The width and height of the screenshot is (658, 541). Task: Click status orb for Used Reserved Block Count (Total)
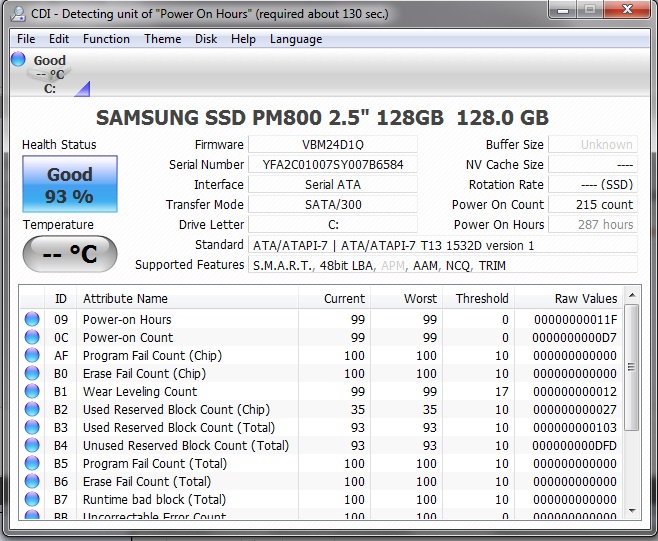pos(32,428)
